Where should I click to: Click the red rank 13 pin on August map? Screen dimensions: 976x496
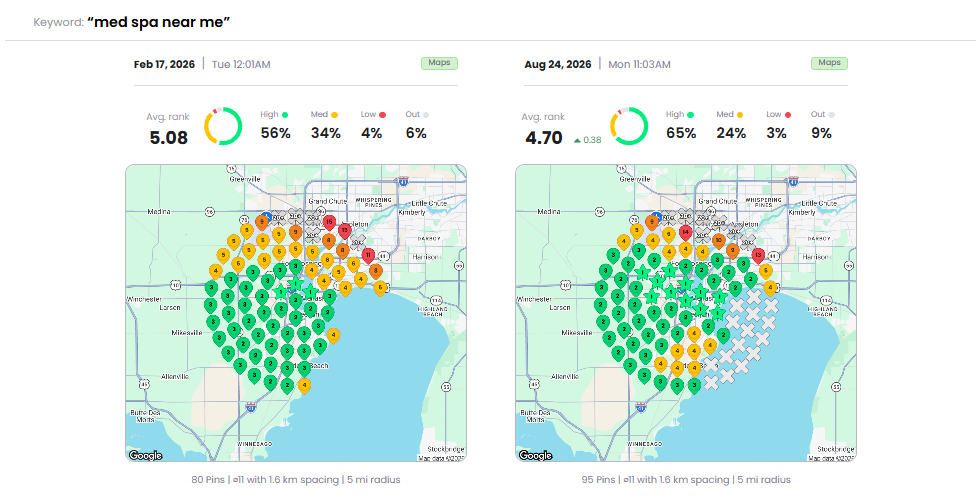(758, 255)
